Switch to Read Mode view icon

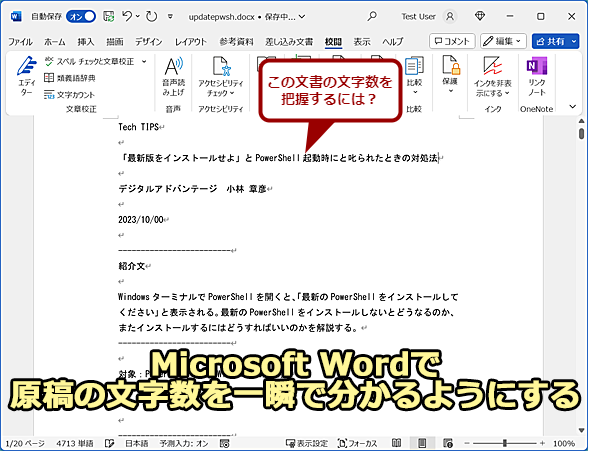click(396, 443)
